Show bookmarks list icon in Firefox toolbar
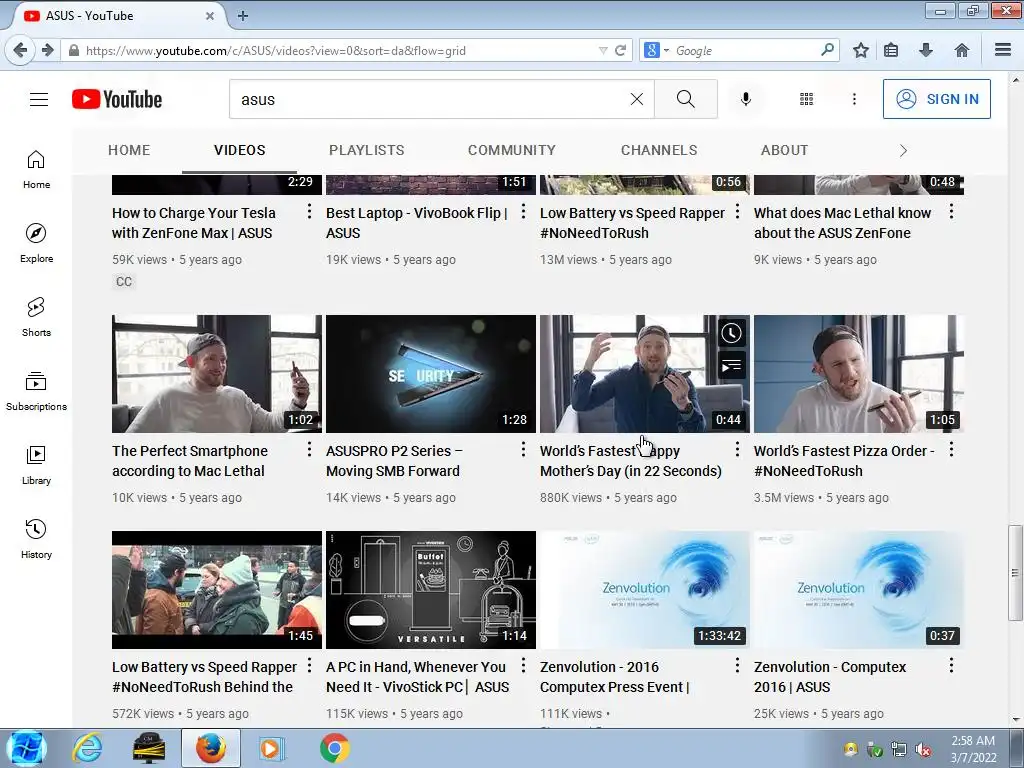 891,50
